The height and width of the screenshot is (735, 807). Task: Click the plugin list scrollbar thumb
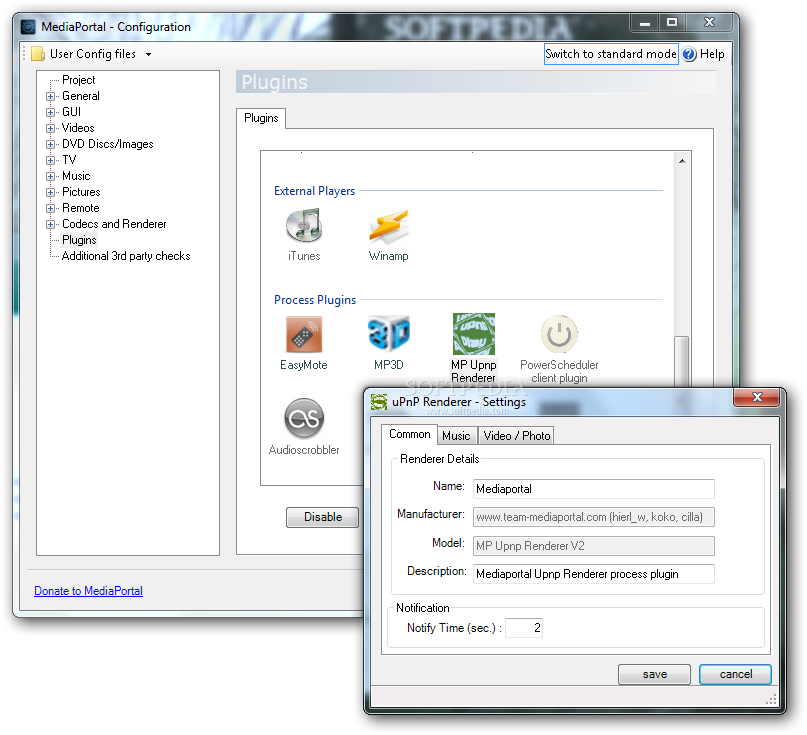point(682,362)
